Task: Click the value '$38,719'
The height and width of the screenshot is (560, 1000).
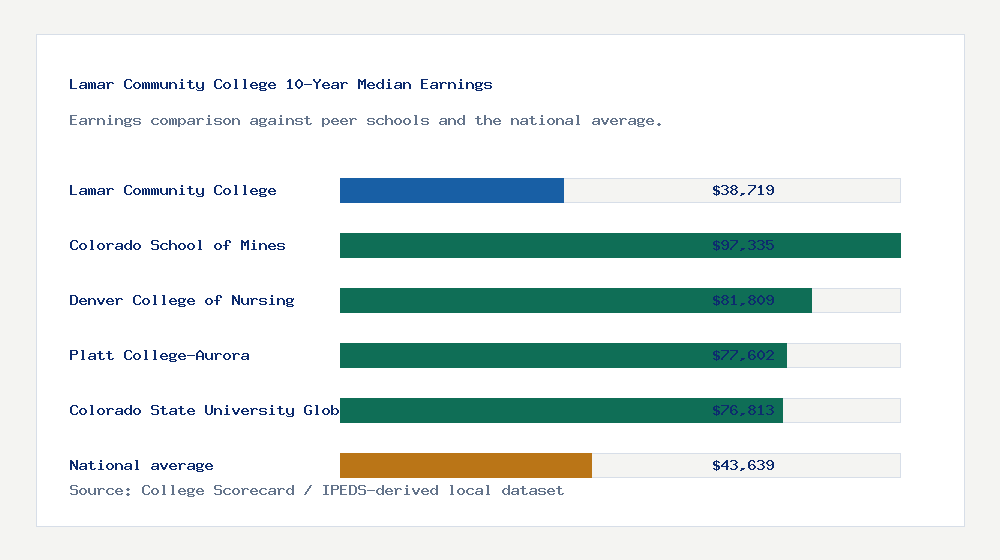Action: coord(743,190)
